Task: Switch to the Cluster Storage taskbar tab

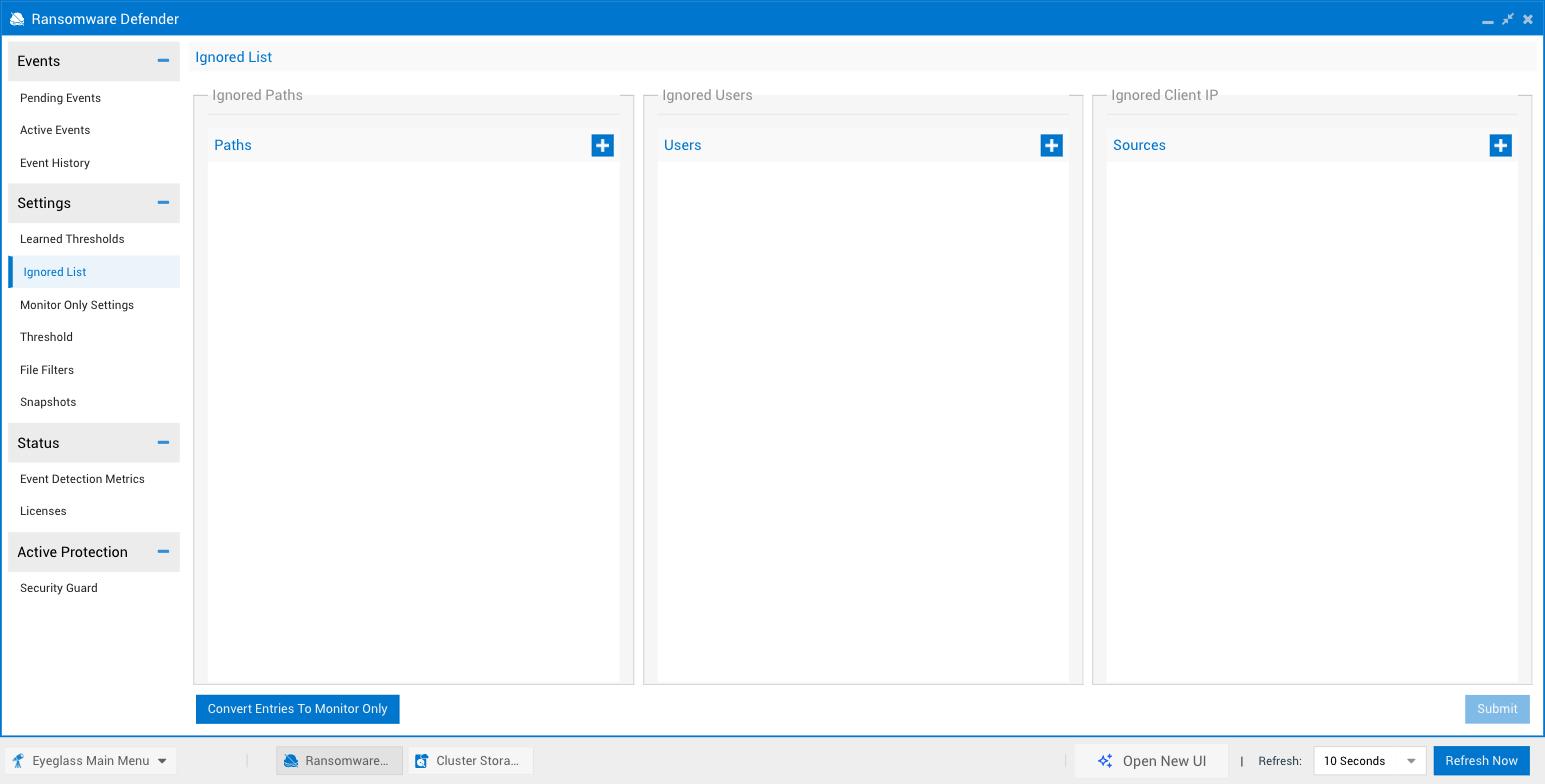Action: [x=470, y=761]
